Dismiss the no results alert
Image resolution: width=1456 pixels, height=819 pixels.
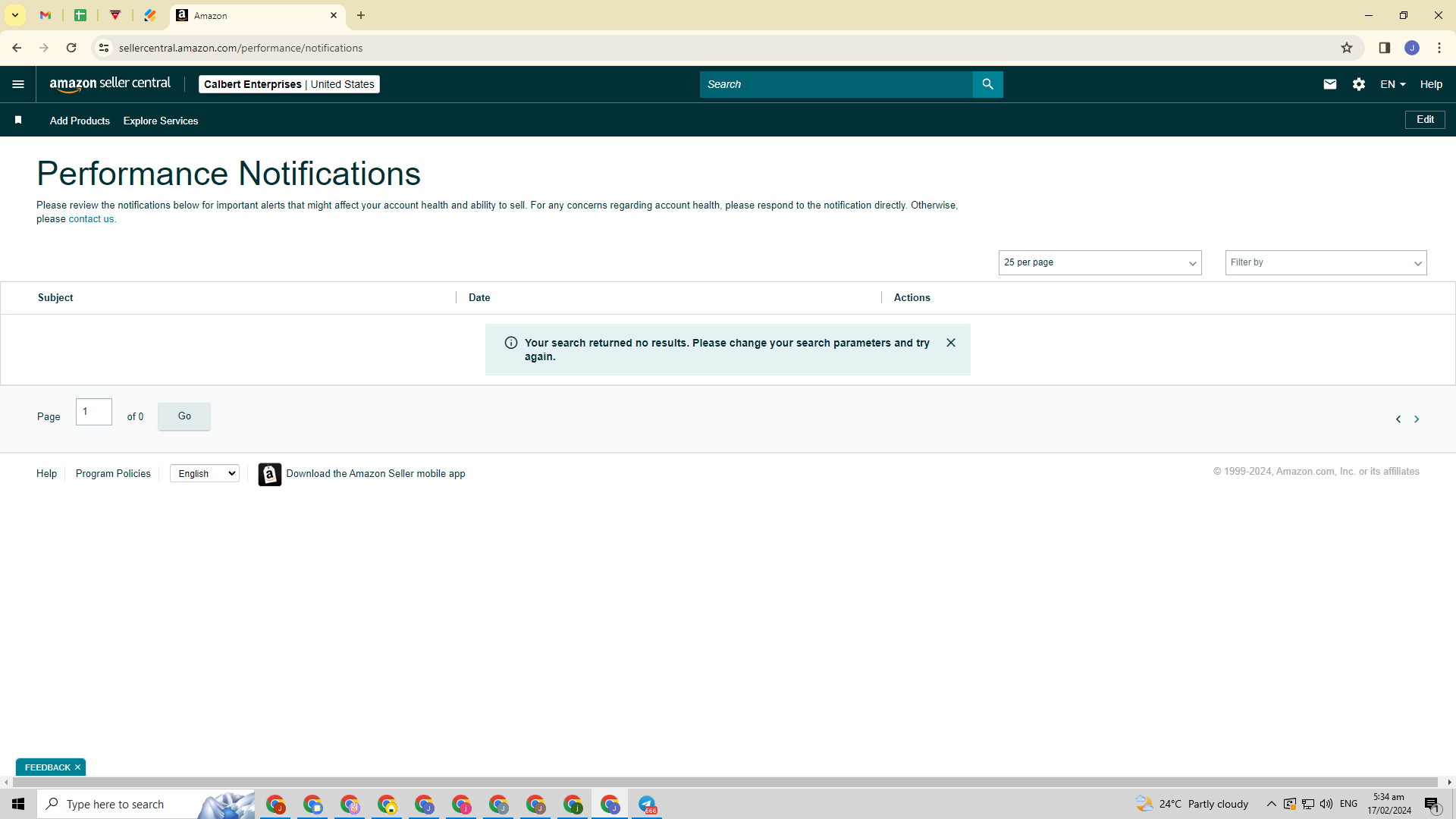pos(951,343)
